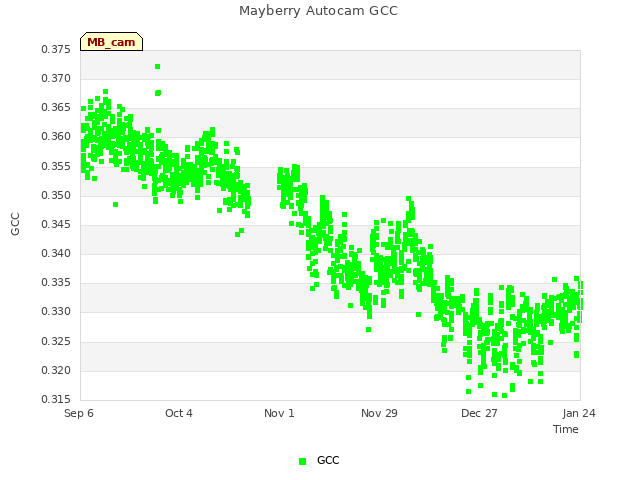
Task: Click the green GCC legend swatch
Action: coord(302,461)
